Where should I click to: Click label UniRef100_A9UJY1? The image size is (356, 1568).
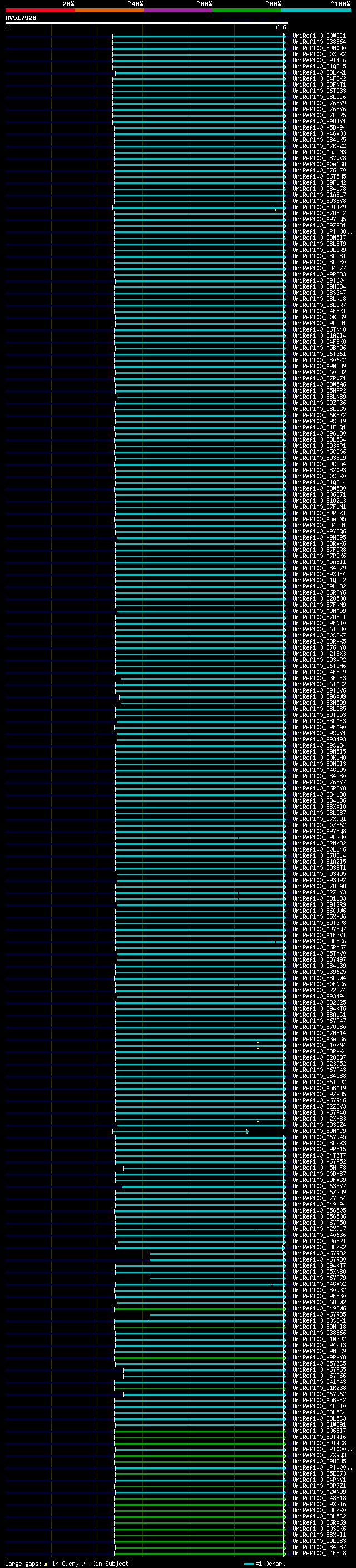click(319, 121)
